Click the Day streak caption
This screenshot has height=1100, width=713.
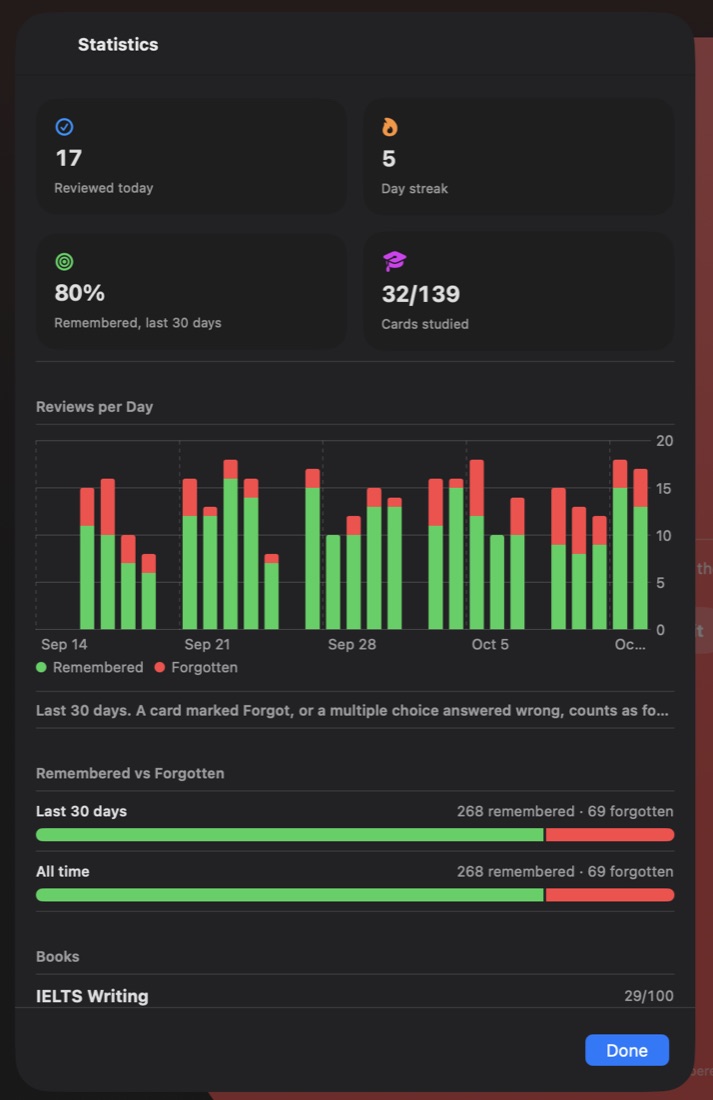click(415, 189)
